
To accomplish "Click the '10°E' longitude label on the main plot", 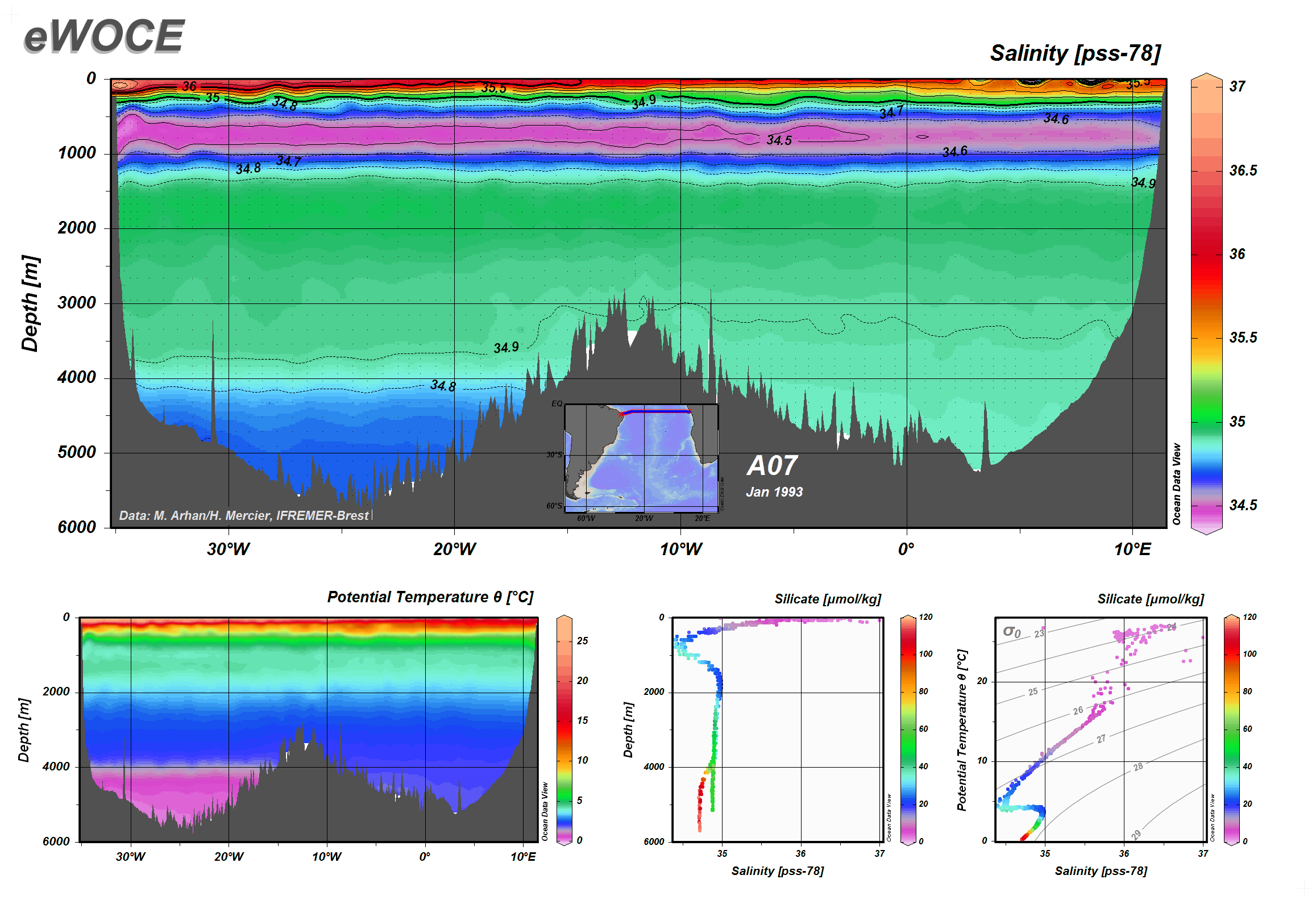I will pyautogui.click(x=1132, y=549).
